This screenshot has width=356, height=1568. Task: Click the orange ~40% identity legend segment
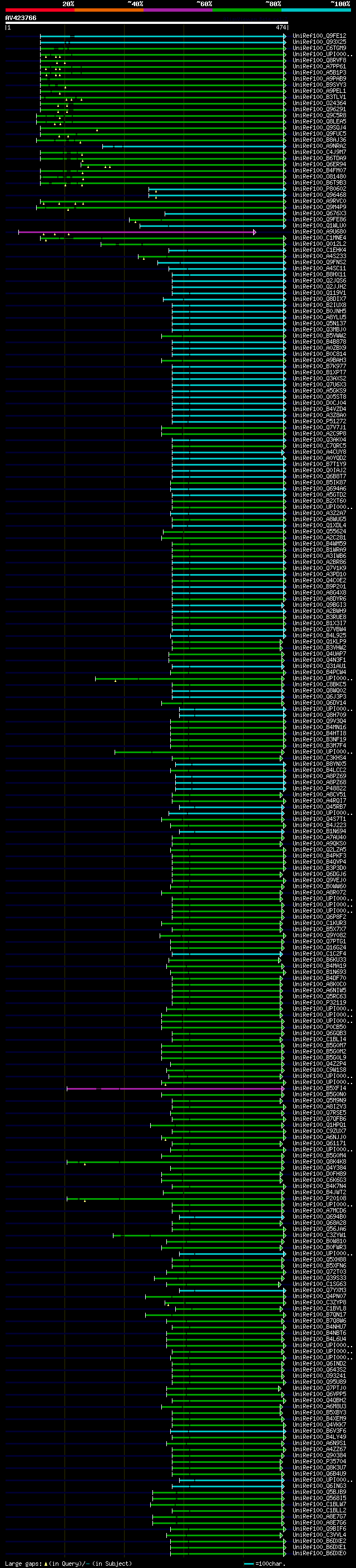[x=109, y=10]
